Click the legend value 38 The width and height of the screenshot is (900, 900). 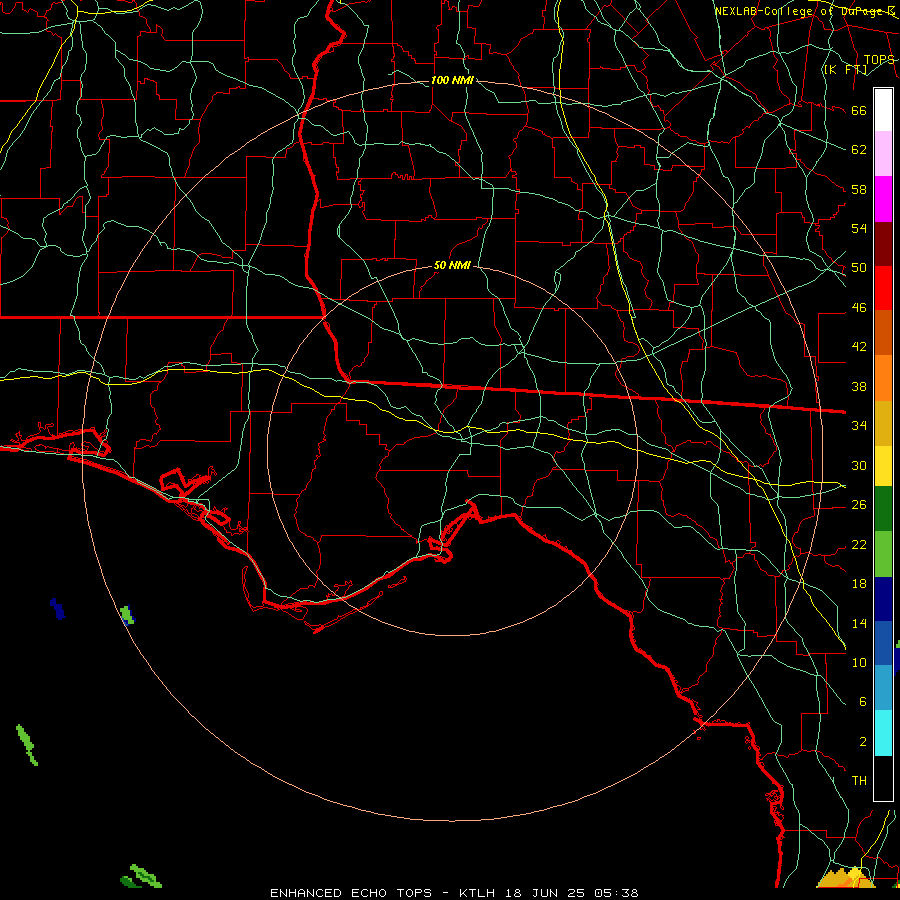point(859,386)
